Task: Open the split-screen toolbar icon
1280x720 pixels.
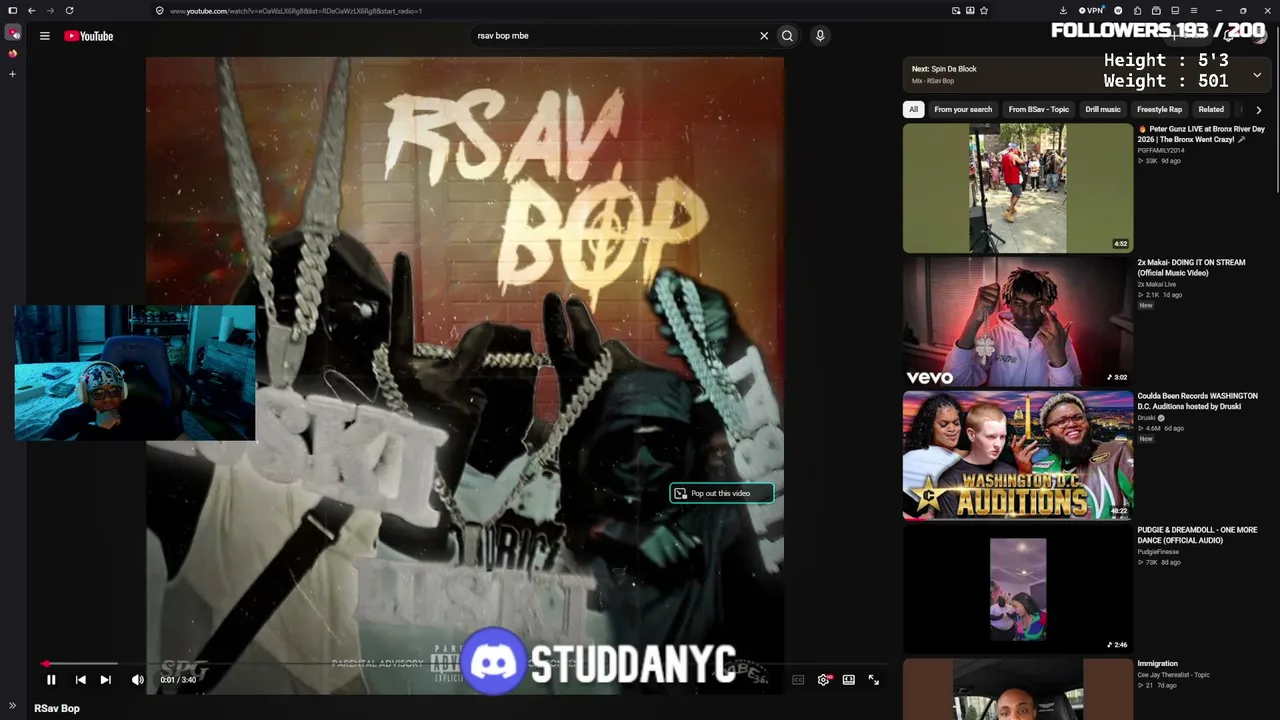Action: coord(1174,11)
